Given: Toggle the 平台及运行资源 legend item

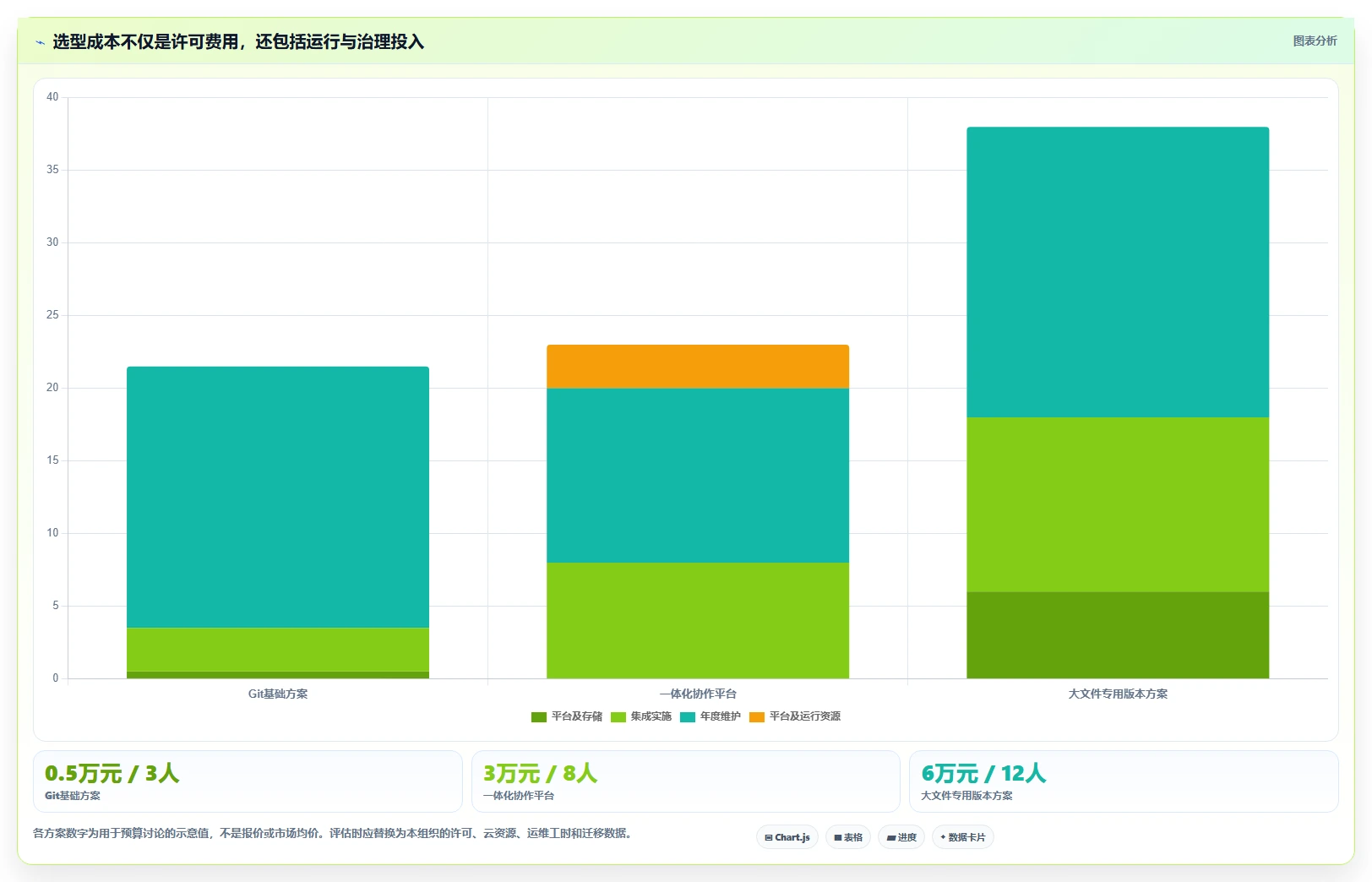Looking at the screenshot, I should pyautogui.click(x=795, y=716).
